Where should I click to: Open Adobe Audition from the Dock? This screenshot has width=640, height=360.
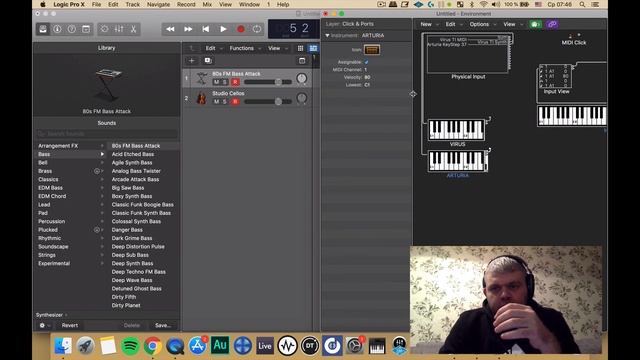[220, 345]
